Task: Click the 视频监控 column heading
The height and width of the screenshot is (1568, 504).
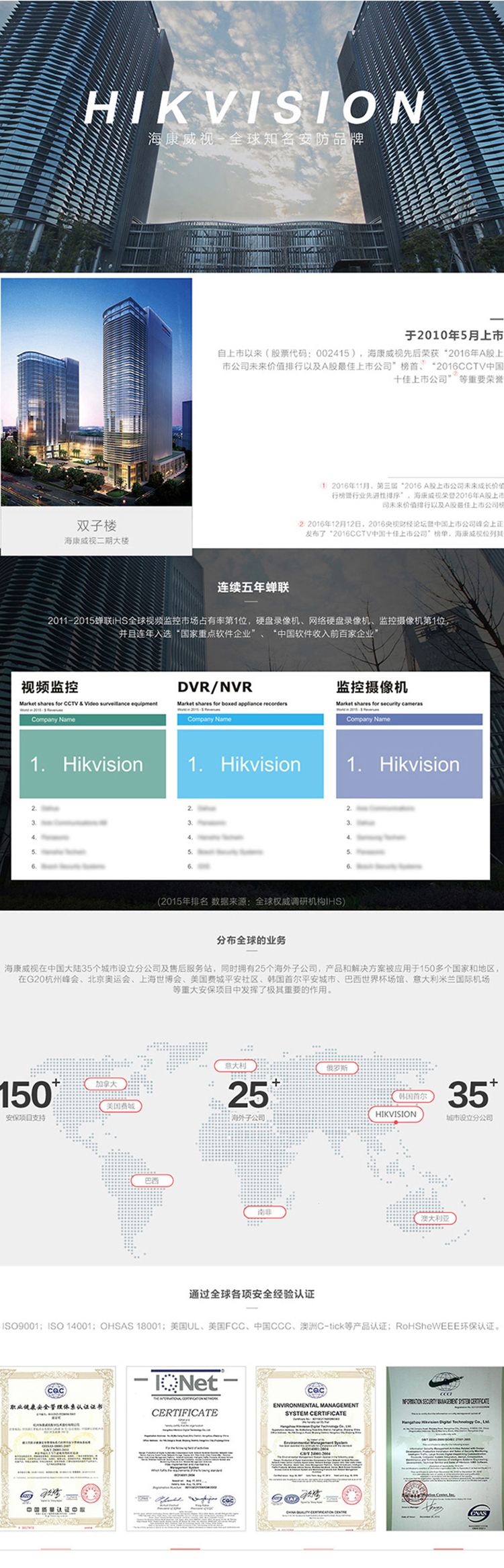Action: (50, 687)
